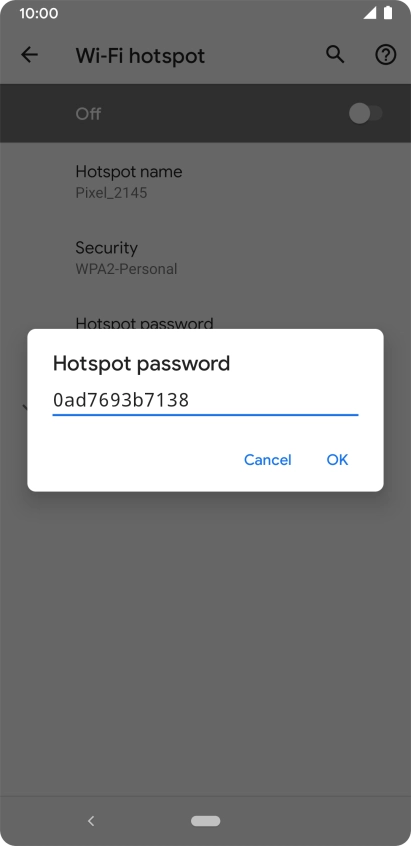Tap the battery status icon
Image resolution: width=411 pixels, height=846 pixels.
click(387, 13)
